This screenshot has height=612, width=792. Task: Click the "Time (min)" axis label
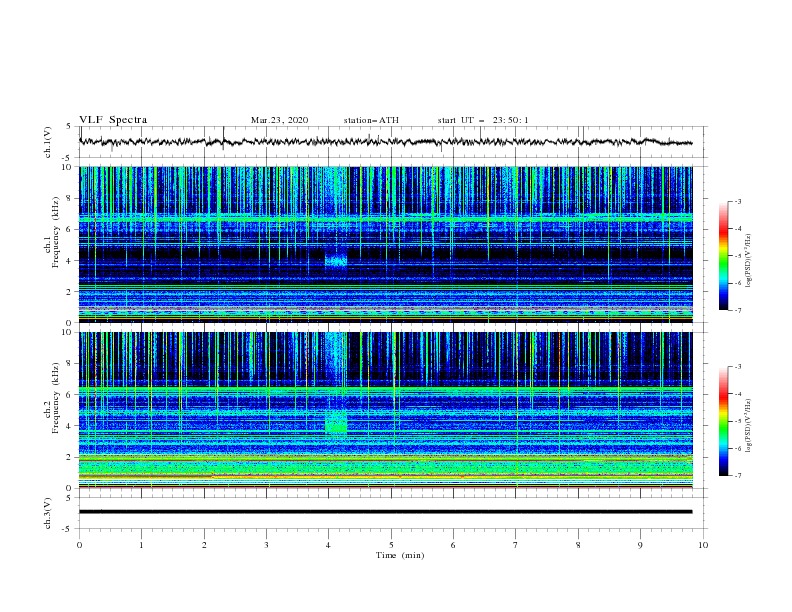pyautogui.click(x=400, y=555)
